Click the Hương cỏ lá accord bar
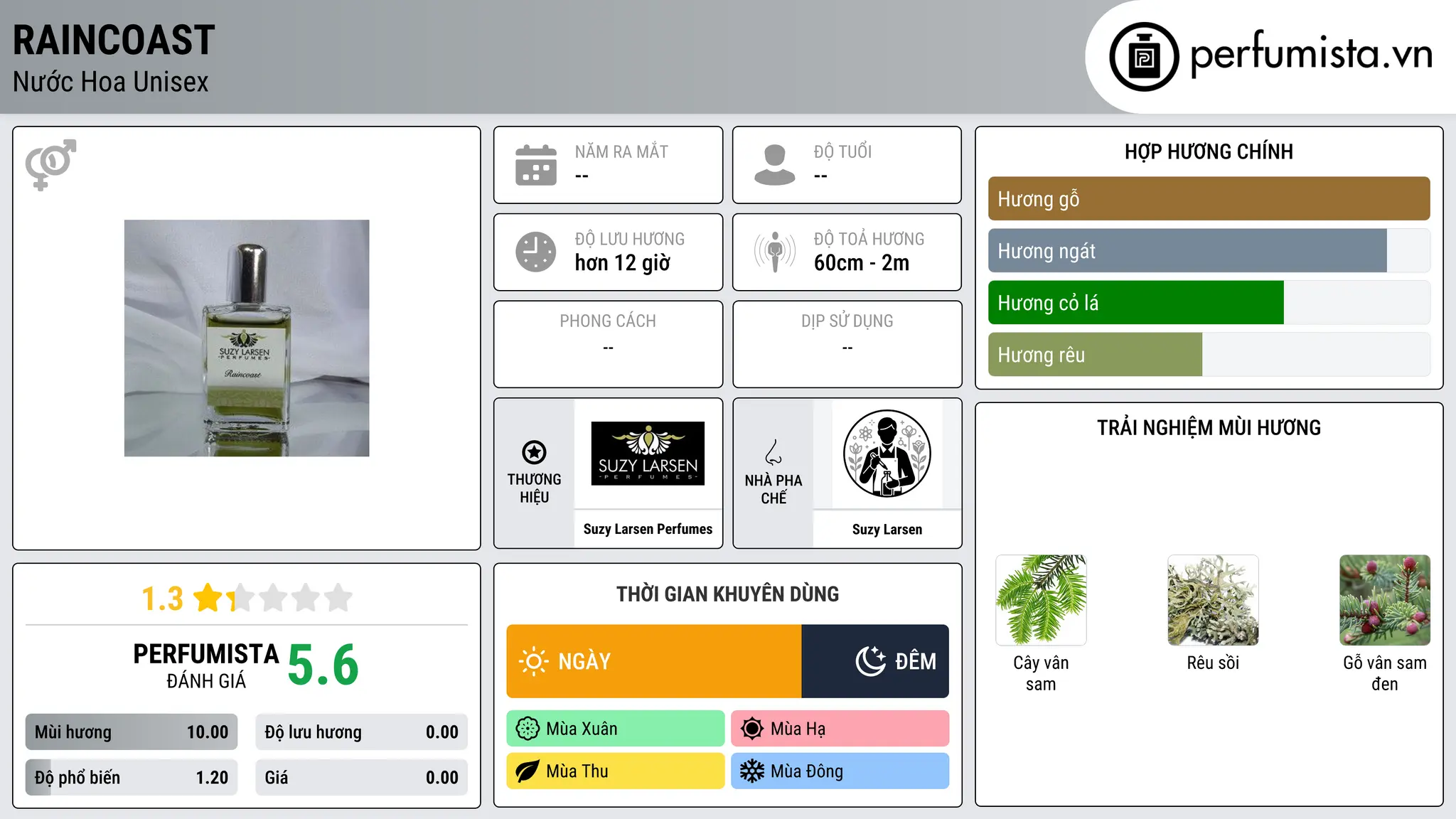 [1209, 303]
